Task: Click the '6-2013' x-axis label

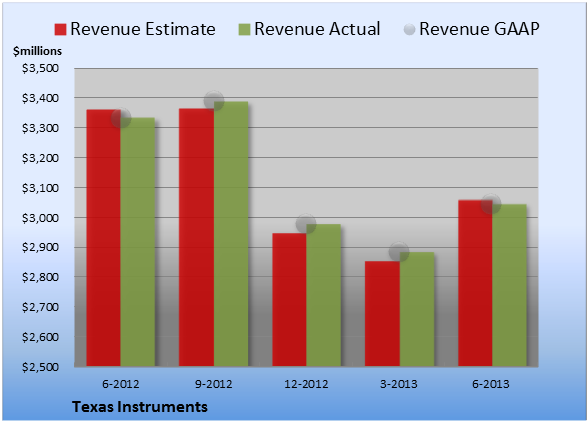Action: pos(491,384)
